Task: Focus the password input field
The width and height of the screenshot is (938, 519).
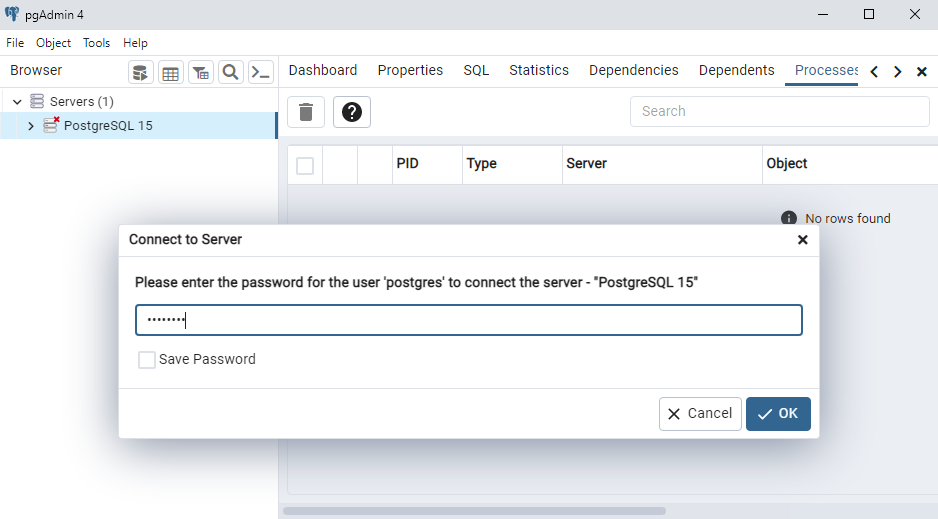Action: tap(468, 320)
